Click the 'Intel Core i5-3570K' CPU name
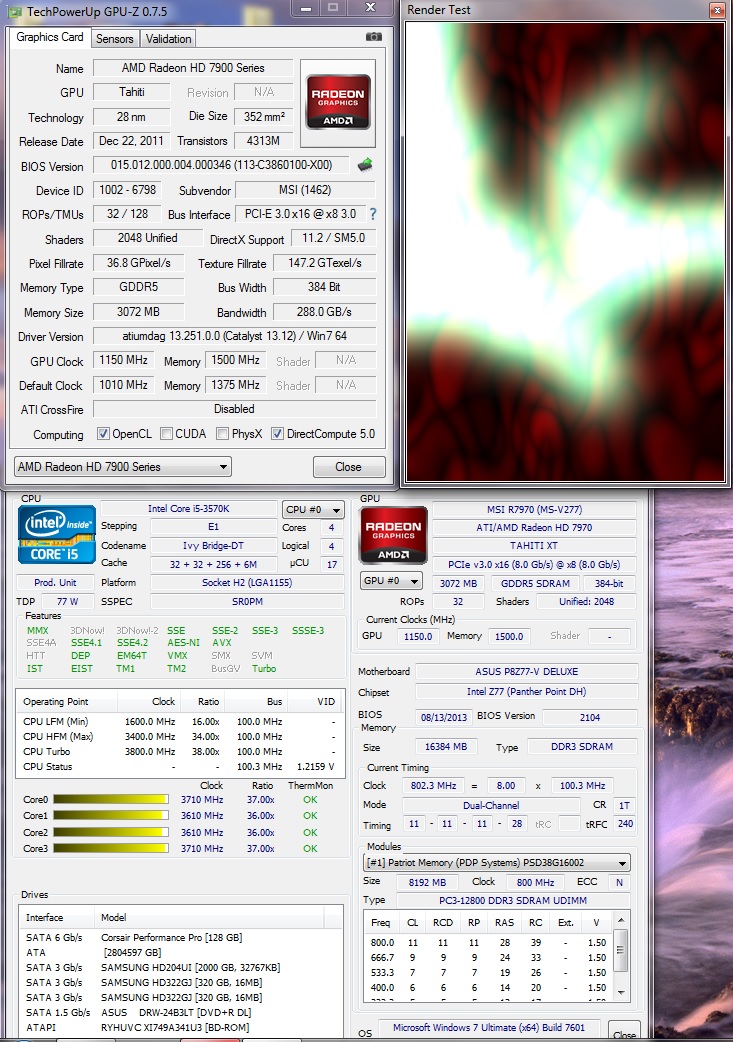 click(189, 508)
